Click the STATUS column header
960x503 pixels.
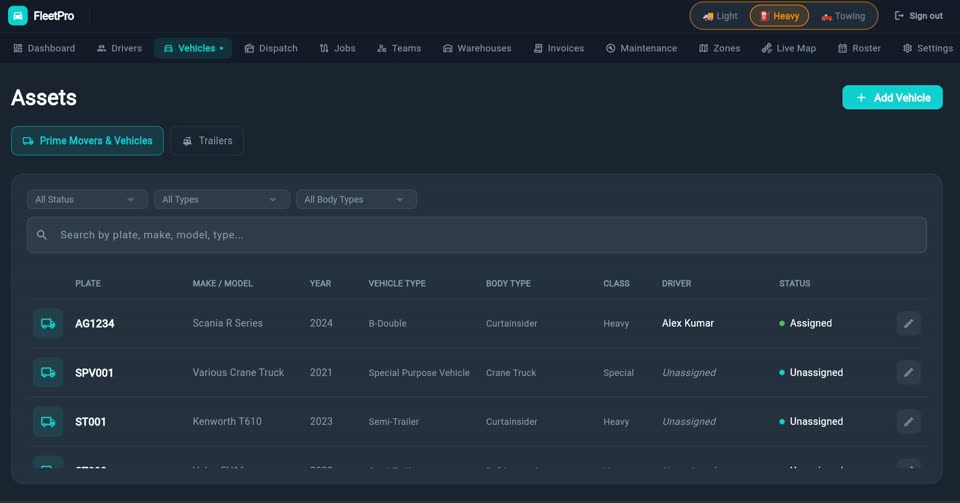click(795, 283)
